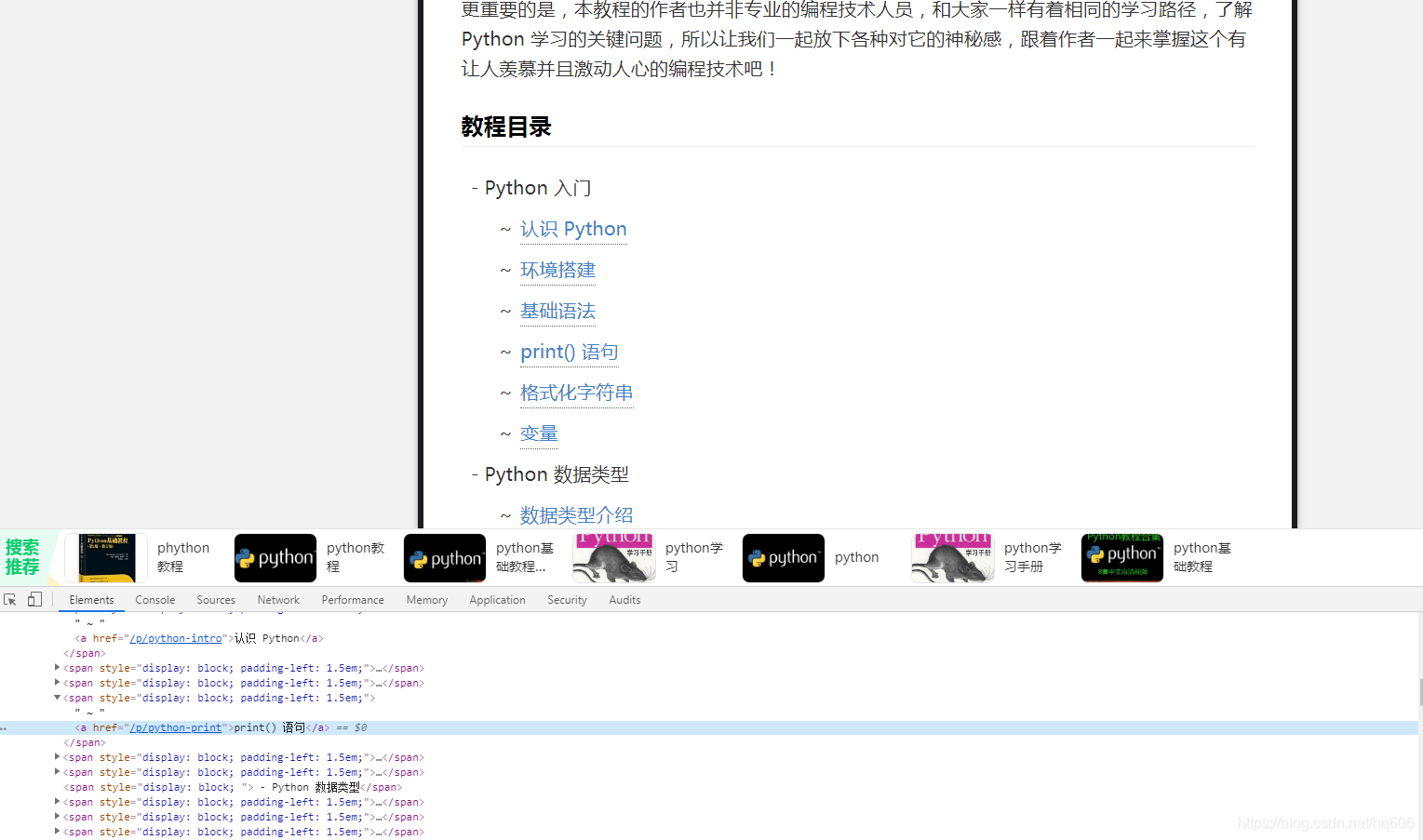Select the python学习 recommendation text
Viewport: 1423px width, 840px height.
pyautogui.click(x=694, y=557)
